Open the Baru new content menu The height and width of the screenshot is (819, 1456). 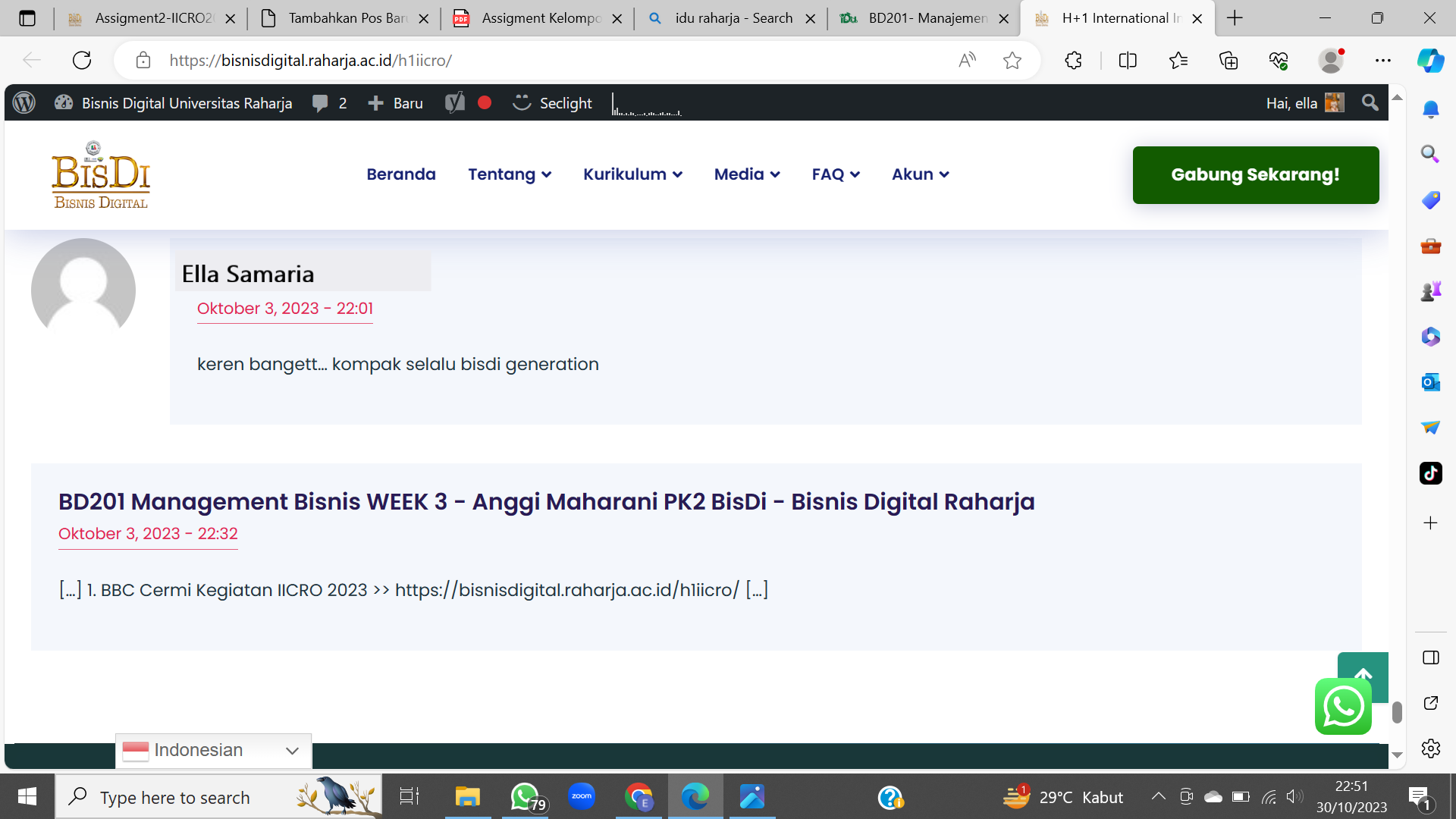(395, 103)
